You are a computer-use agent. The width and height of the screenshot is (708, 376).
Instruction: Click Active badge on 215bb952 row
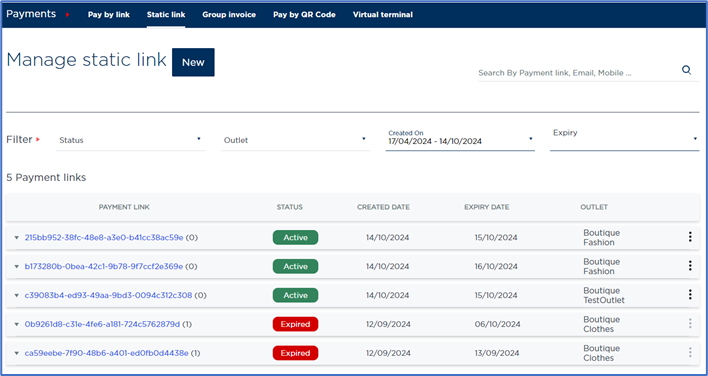click(x=295, y=237)
